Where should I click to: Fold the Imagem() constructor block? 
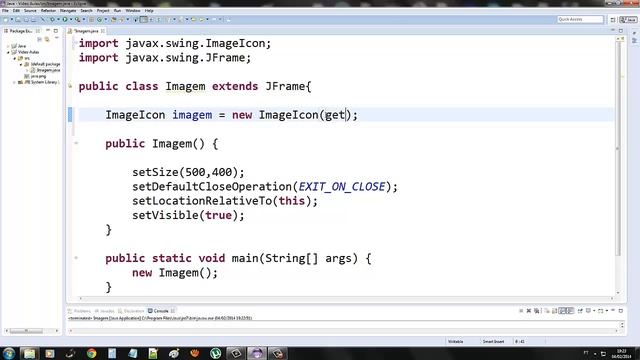(76, 143)
